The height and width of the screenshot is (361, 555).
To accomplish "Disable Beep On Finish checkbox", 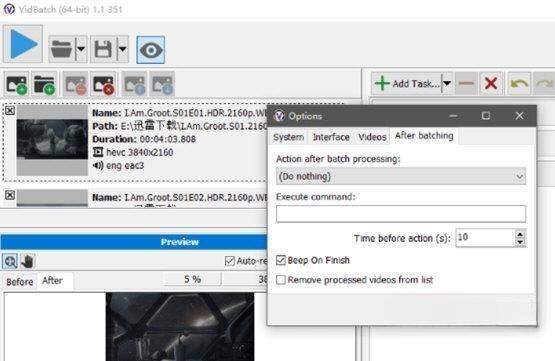I will (x=281, y=260).
